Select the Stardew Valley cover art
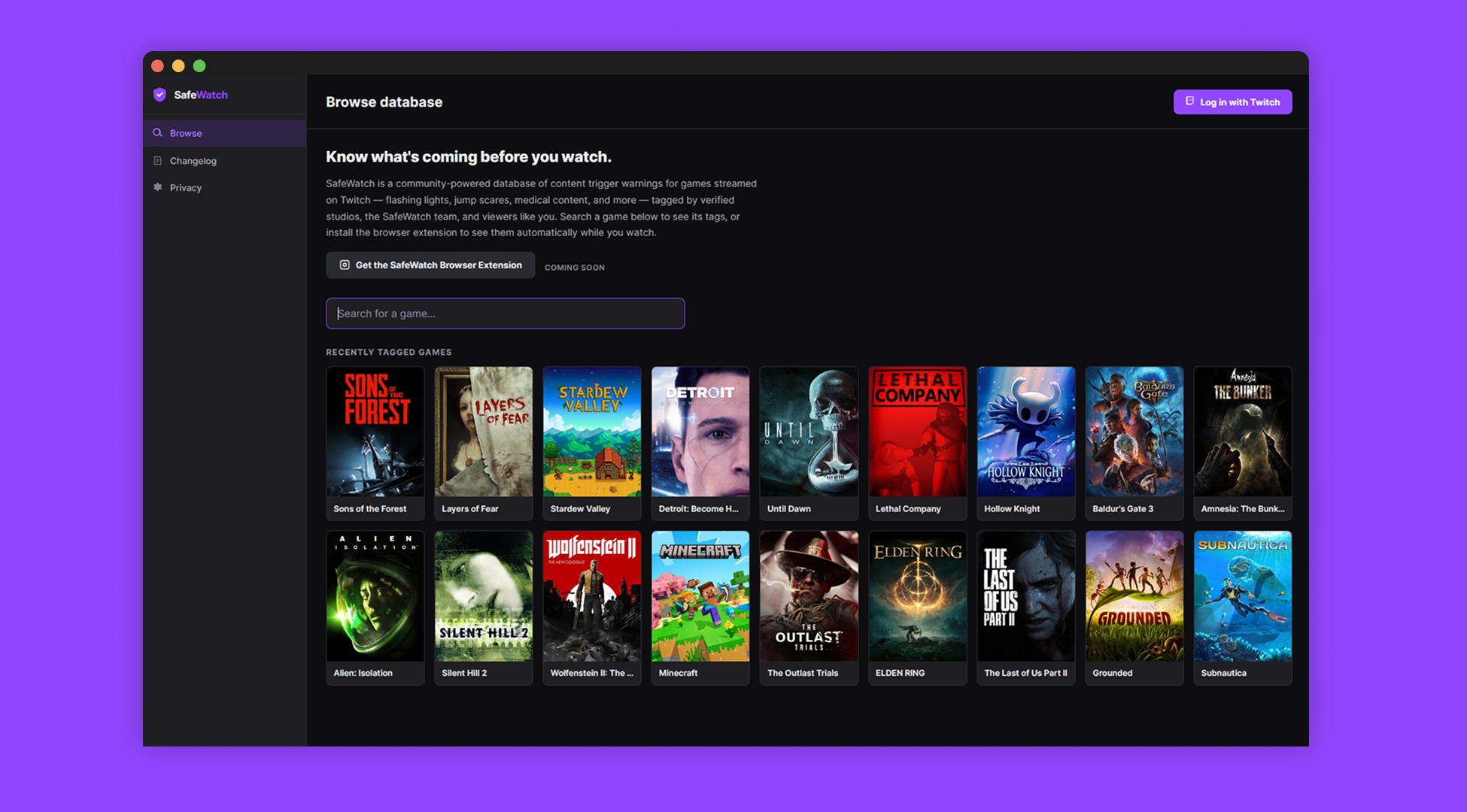1467x812 pixels. tap(591, 432)
